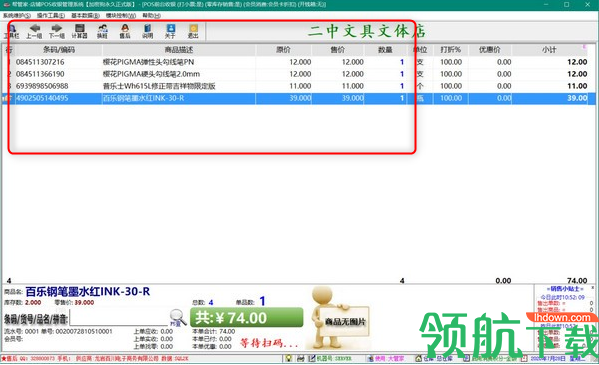
Task: Click the 等待扫码 status text
Action: [269, 343]
